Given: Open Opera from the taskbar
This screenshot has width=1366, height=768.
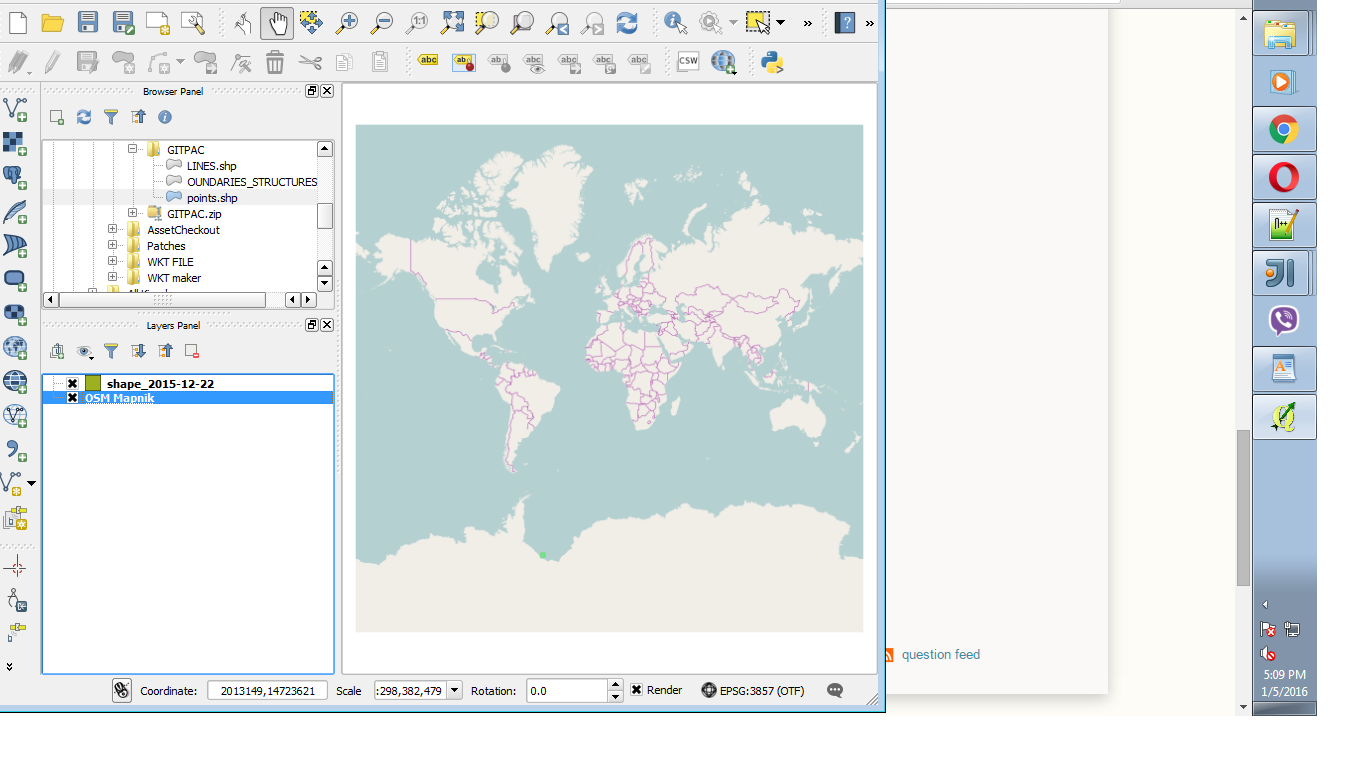Looking at the screenshot, I should 1284,178.
